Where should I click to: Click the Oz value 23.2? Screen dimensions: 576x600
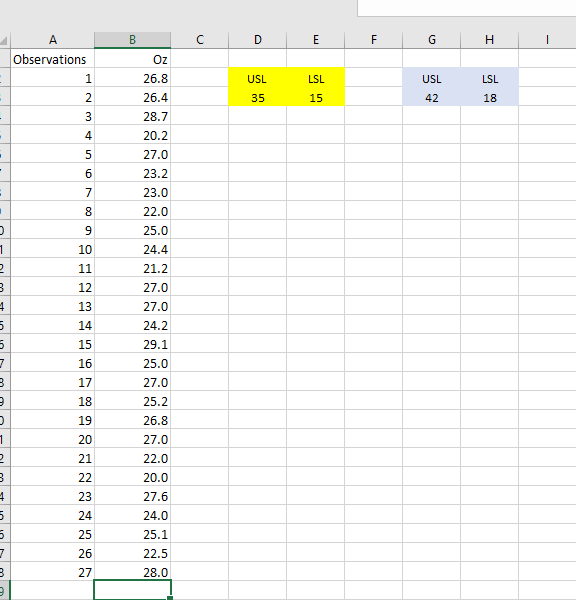(132, 173)
